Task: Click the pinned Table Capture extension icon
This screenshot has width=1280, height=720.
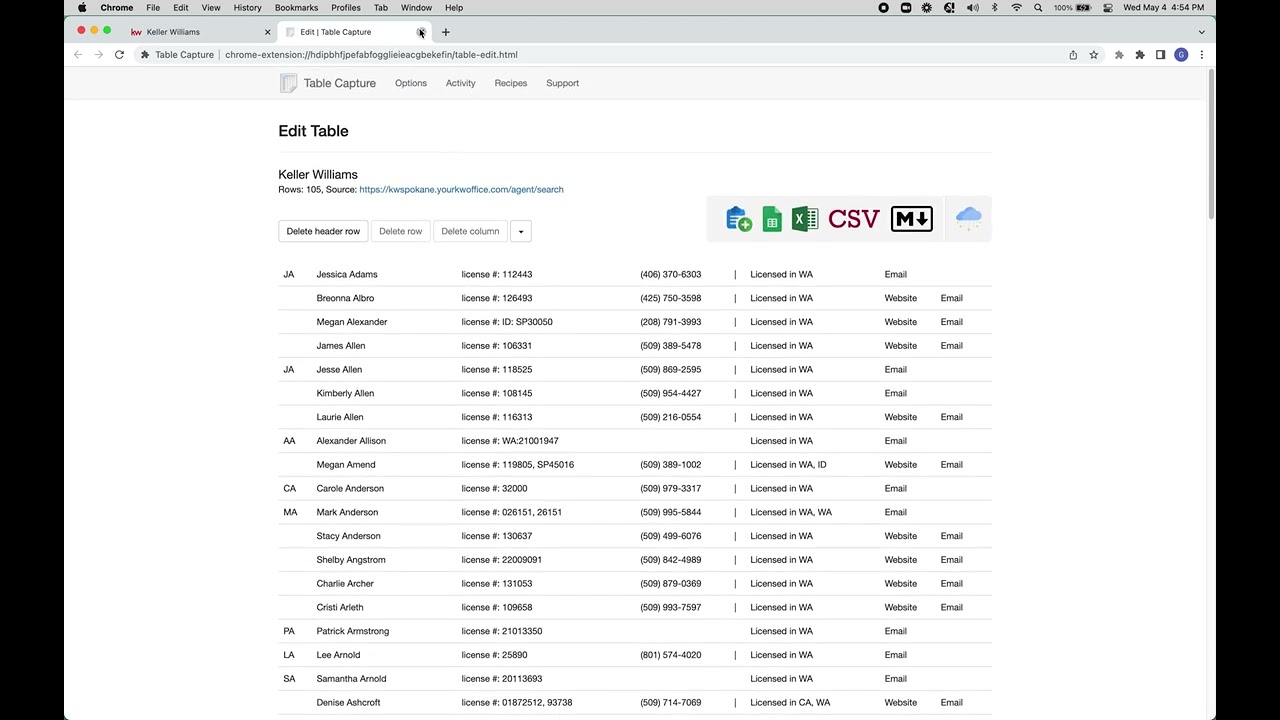Action: click(1119, 55)
